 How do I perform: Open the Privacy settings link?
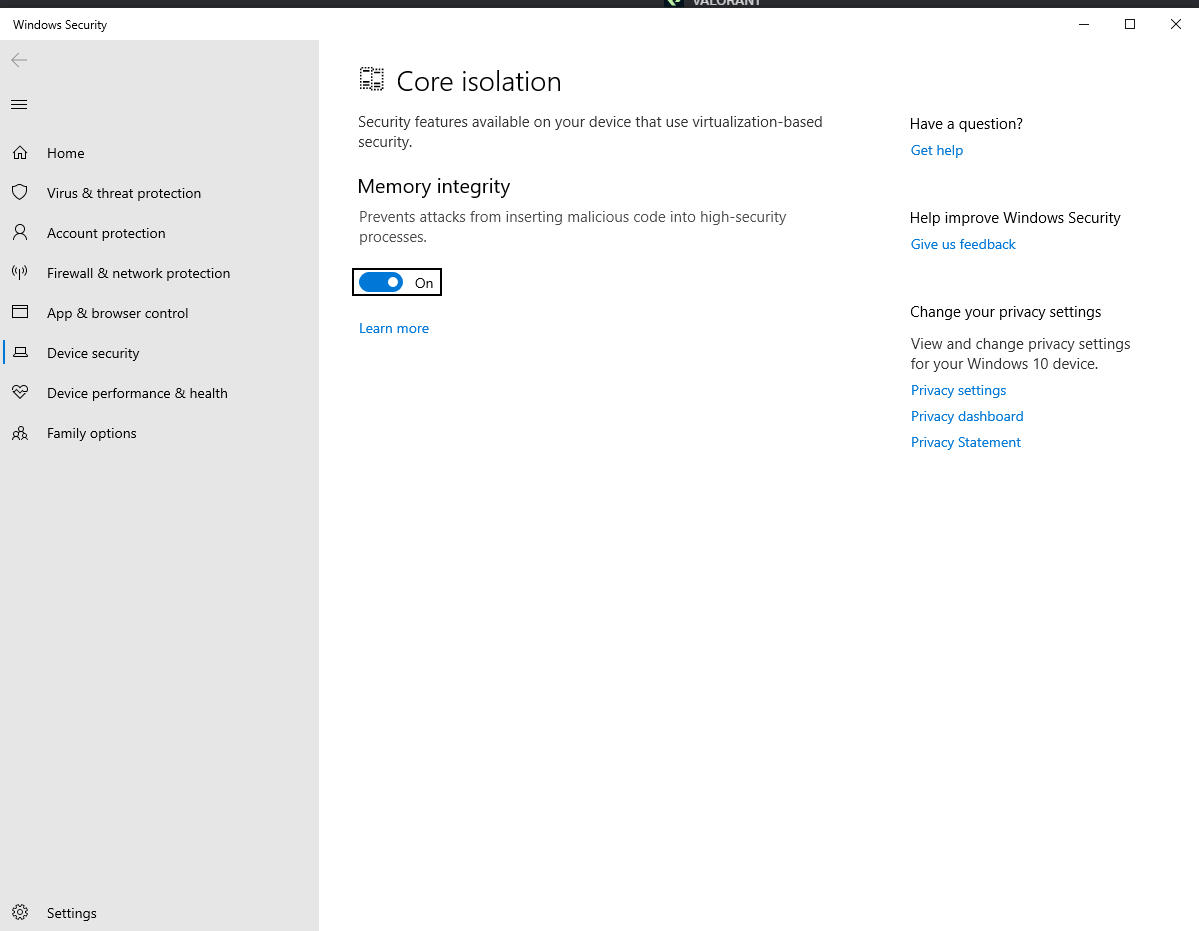click(958, 390)
